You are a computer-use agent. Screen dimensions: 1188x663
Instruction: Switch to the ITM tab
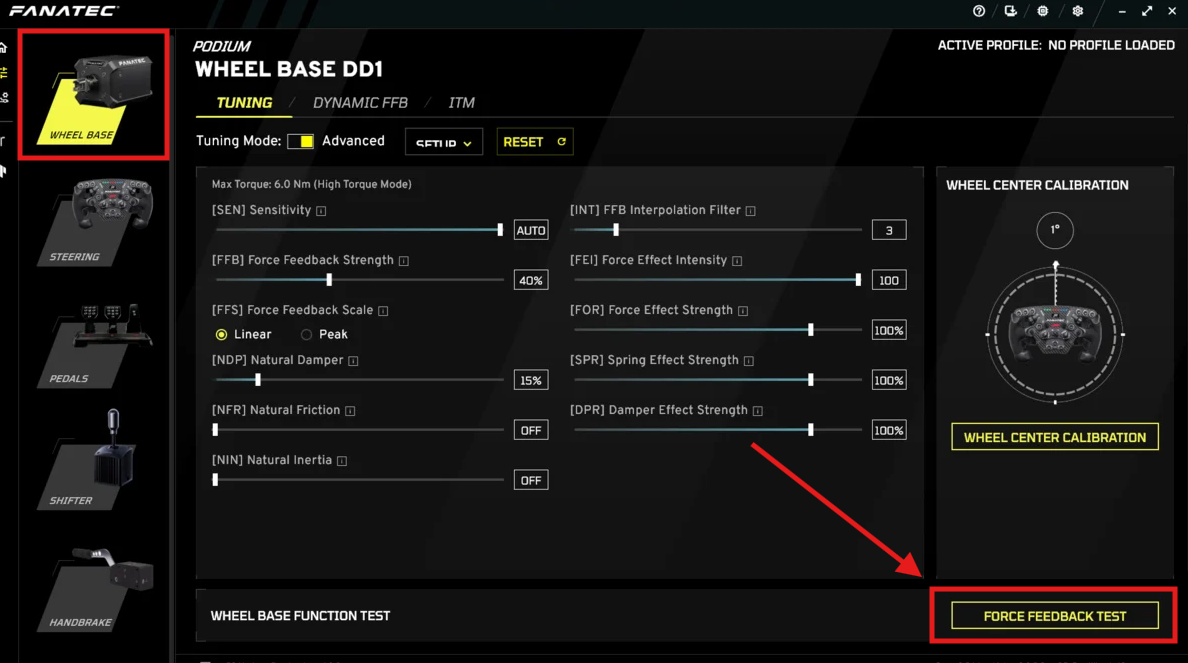click(x=461, y=102)
